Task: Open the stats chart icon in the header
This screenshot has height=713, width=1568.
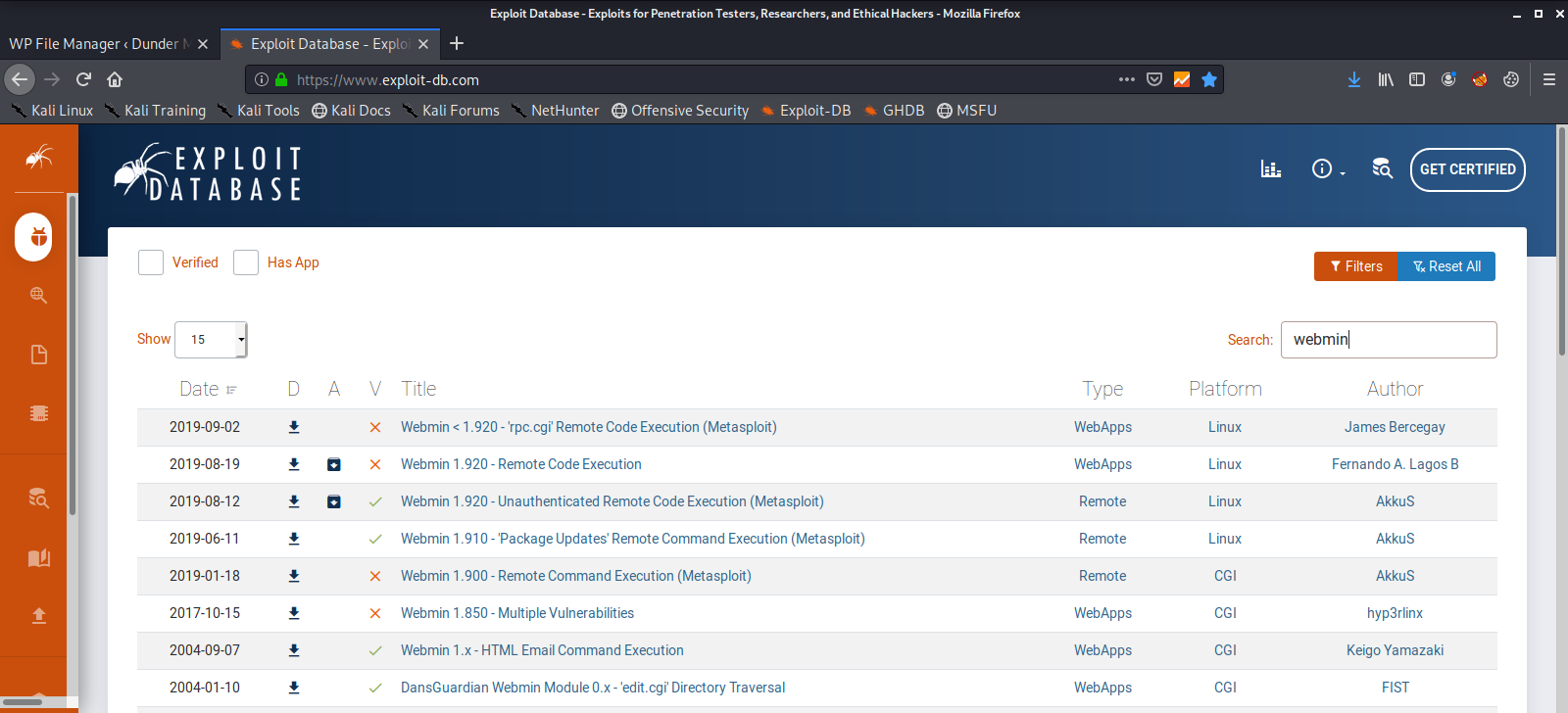Action: point(1271,169)
